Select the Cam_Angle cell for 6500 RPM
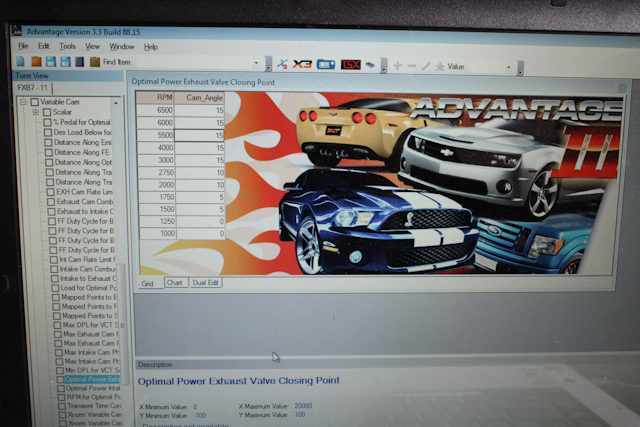Viewport: 640px width, 427px height. pyautogui.click(x=199, y=110)
